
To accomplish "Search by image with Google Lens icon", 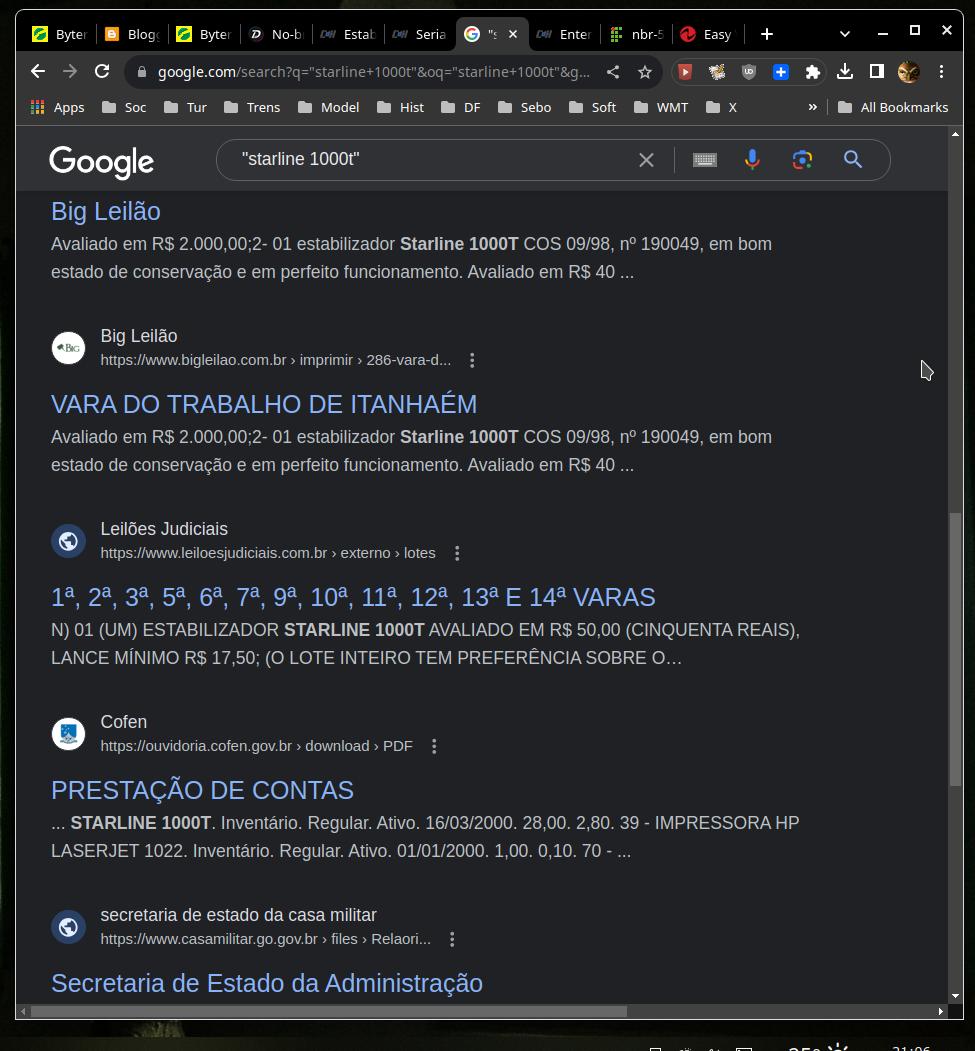I will pos(802,160).
